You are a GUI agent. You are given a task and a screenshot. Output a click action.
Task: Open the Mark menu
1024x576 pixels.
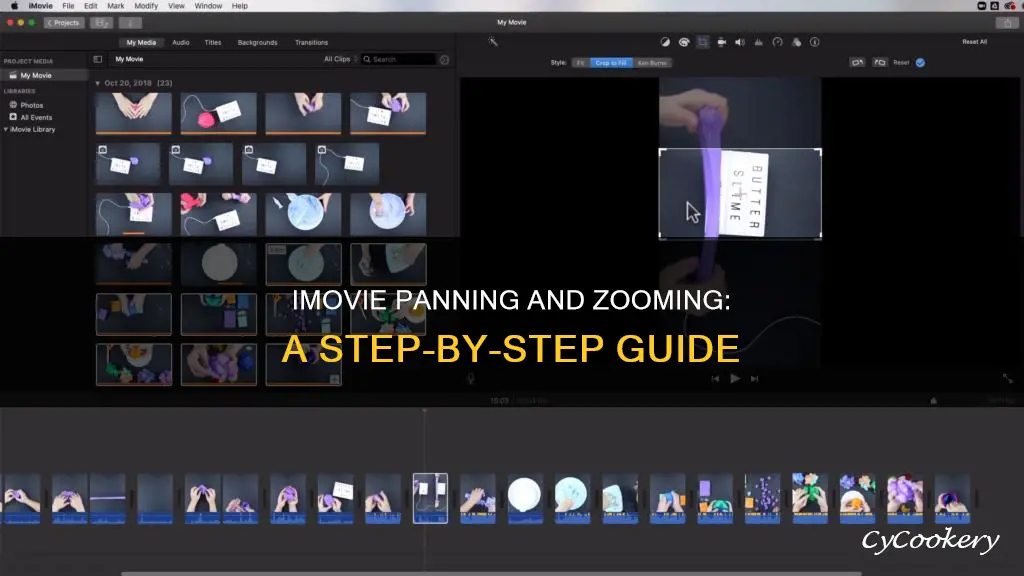pyautogui.click(x=116, y=6)
